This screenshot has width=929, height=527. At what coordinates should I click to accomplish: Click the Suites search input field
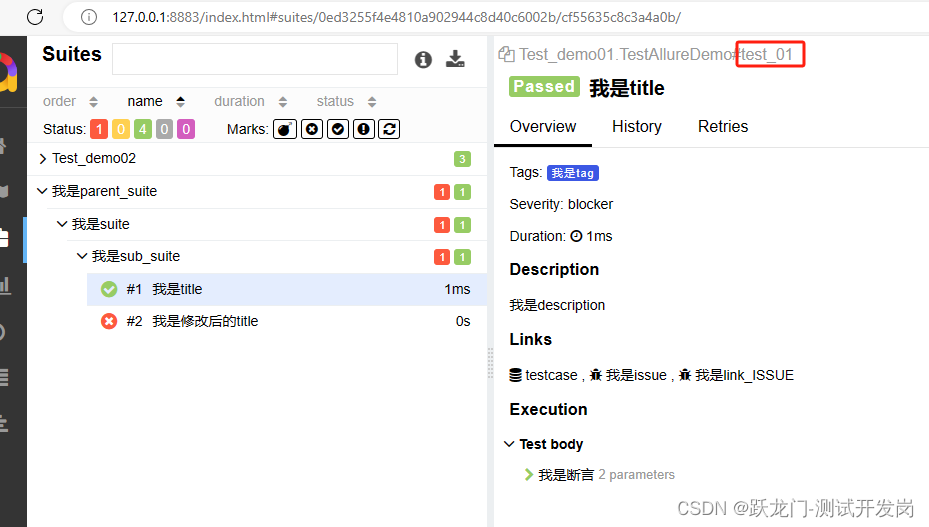click(255, 59)
